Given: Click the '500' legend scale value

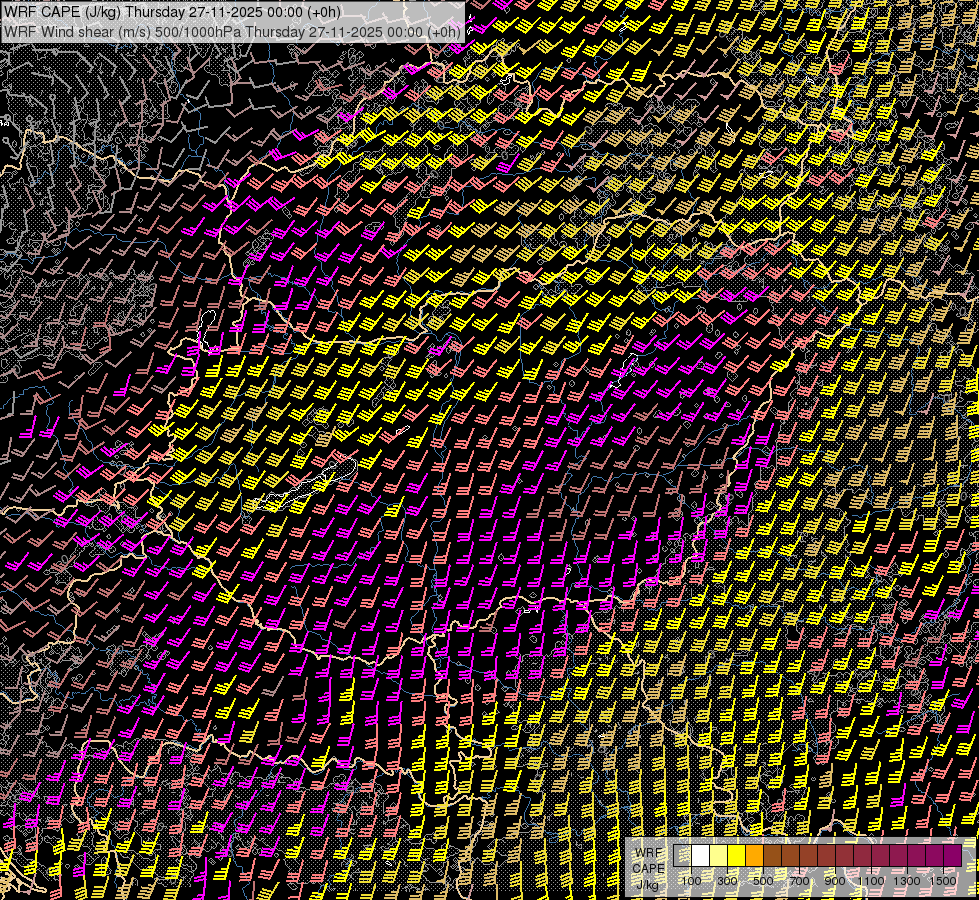Looking at the screenshot, I should pyautogui.click(x=763, y=881).
